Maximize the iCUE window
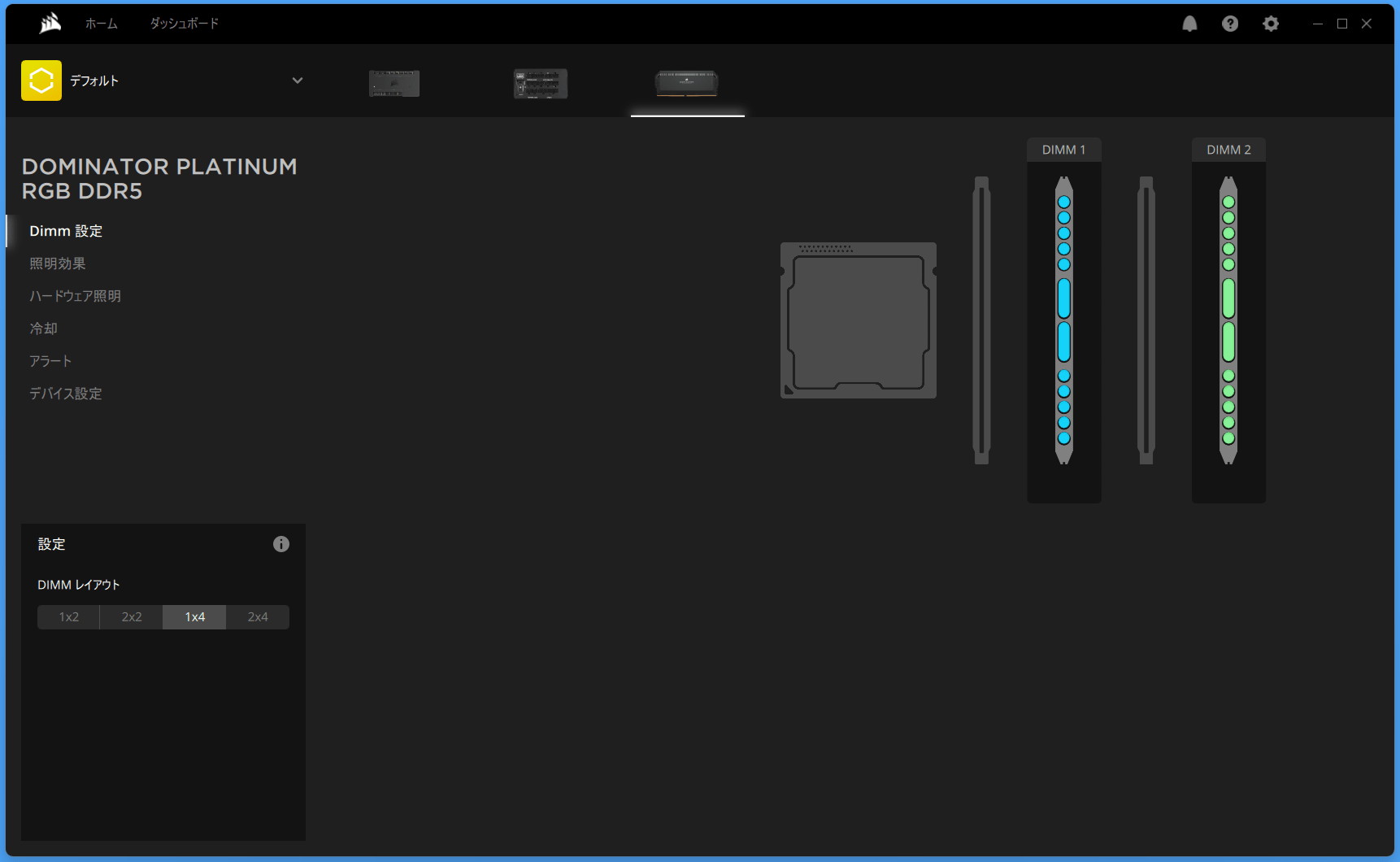The image size is (1400, 862). coord(1342,24)
